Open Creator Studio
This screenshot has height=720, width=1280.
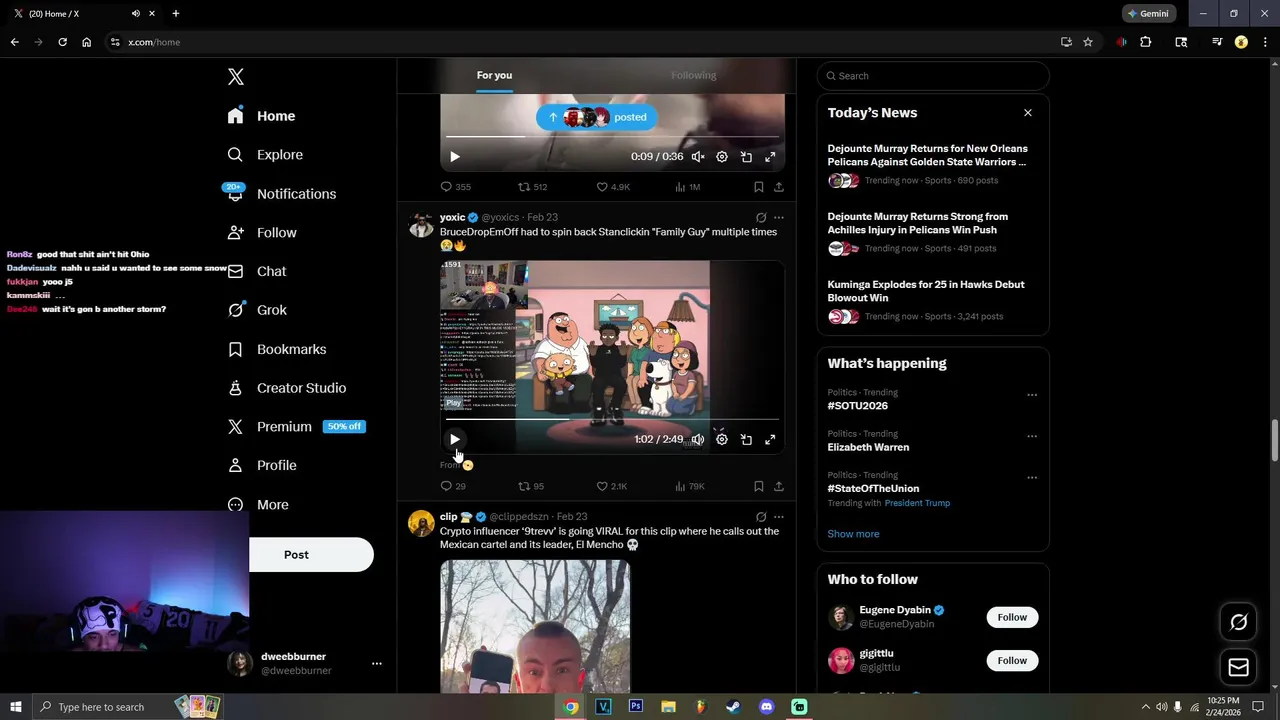point(286,388)
